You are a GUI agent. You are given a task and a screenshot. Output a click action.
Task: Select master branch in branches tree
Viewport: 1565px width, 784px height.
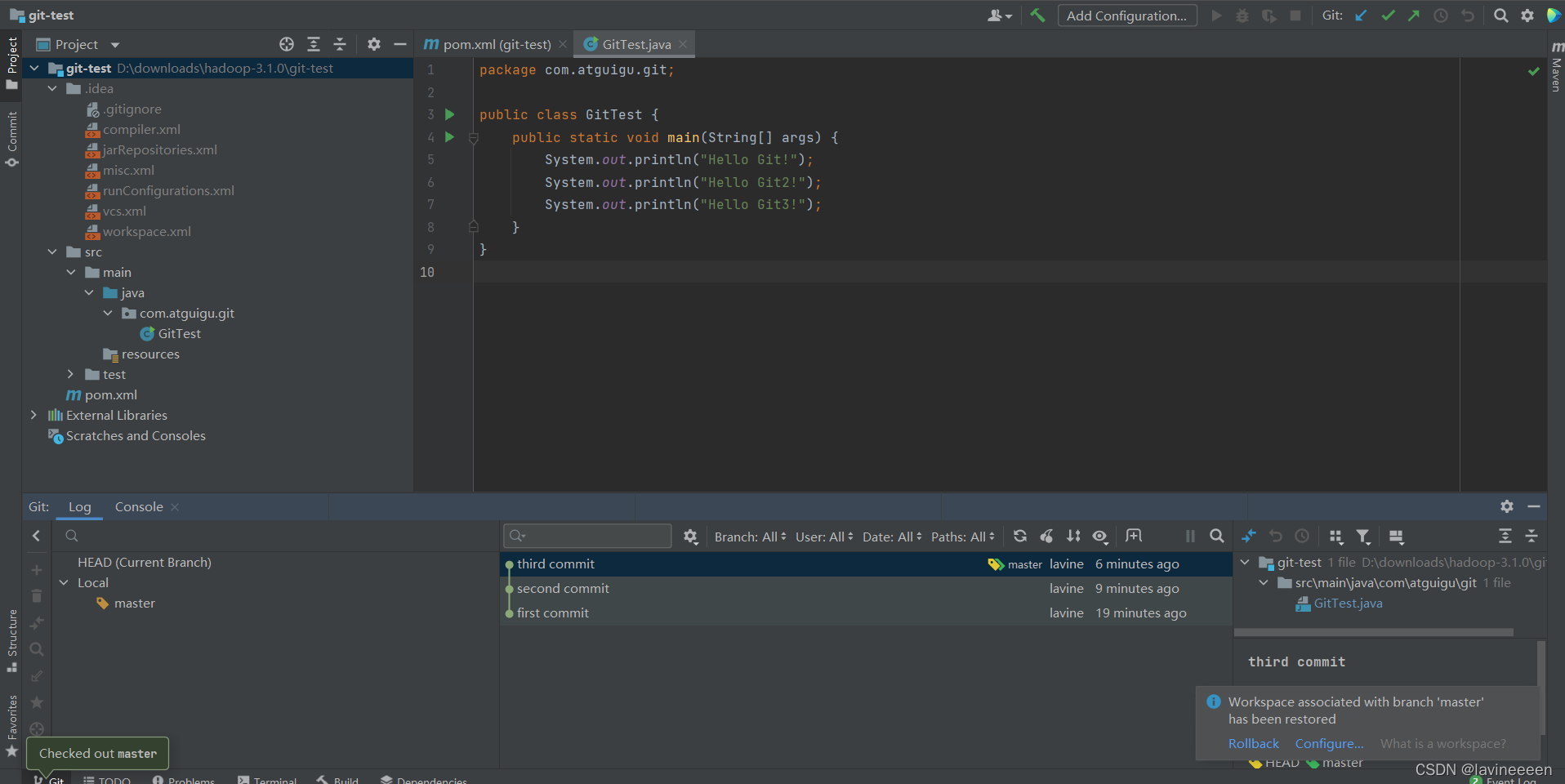click(135, 603)
